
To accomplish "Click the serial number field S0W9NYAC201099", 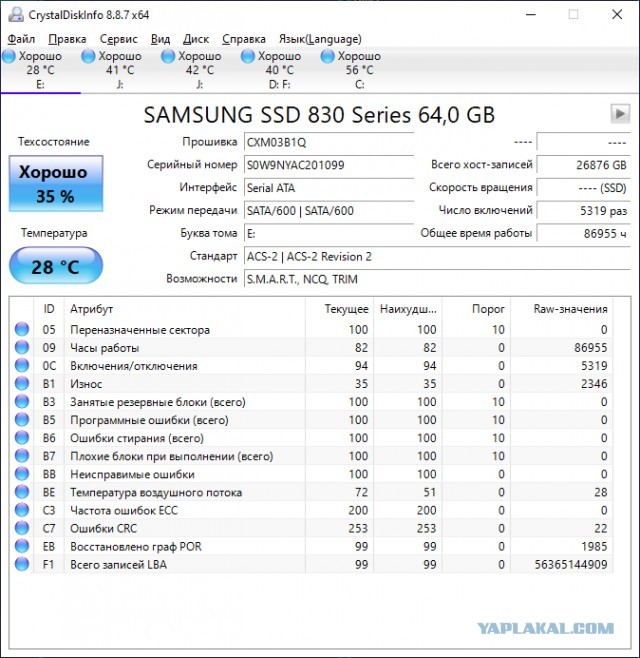I will [329, 165].
